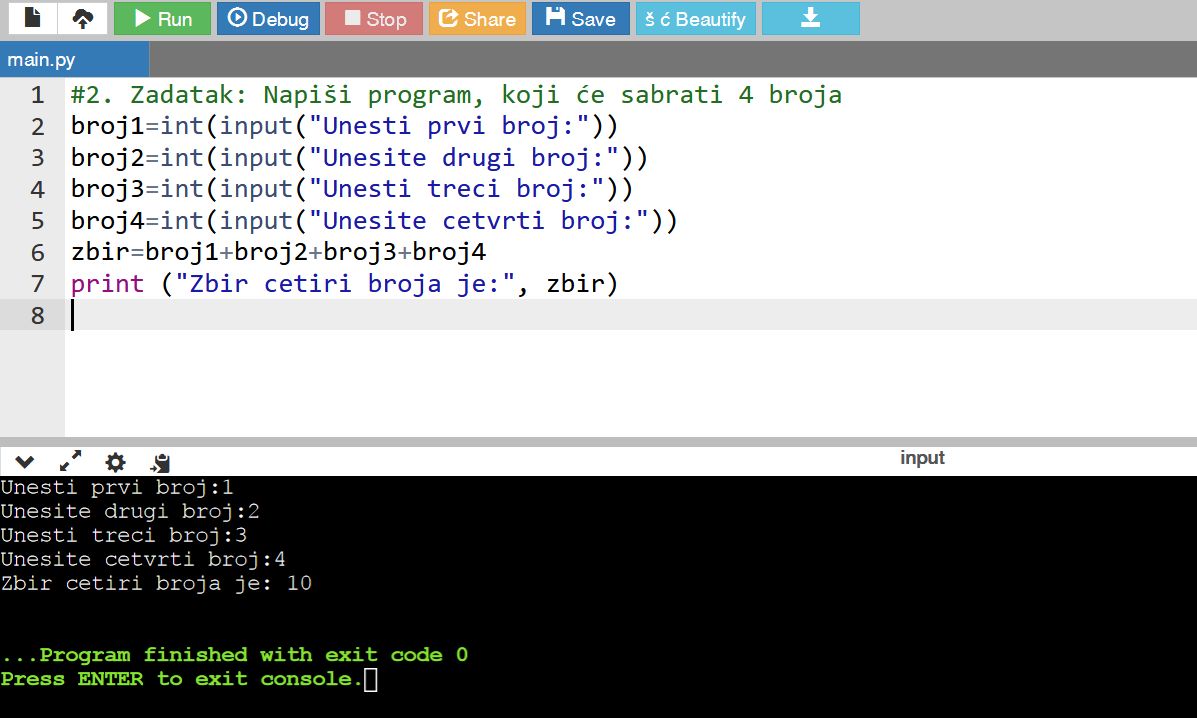Viewport: 1197px width, 718px height.
Task: Create a new file with the blank page icon
Action: pos(32,18)
